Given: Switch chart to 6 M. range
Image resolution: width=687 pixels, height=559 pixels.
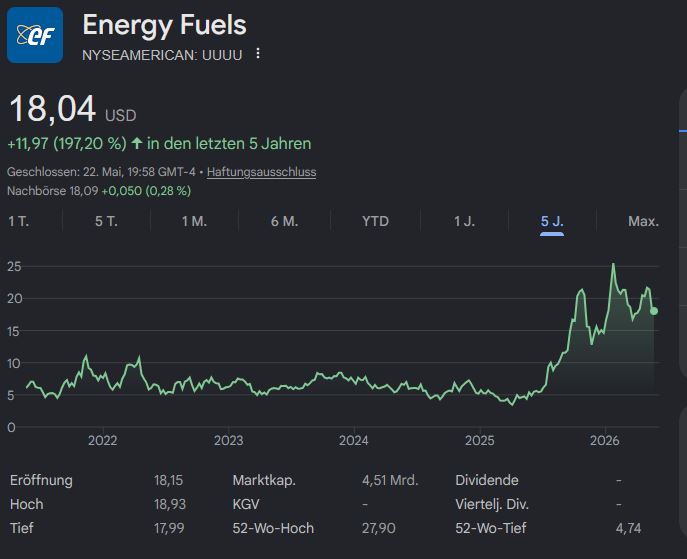Looking at the screenshot, I should pos(284,221).
